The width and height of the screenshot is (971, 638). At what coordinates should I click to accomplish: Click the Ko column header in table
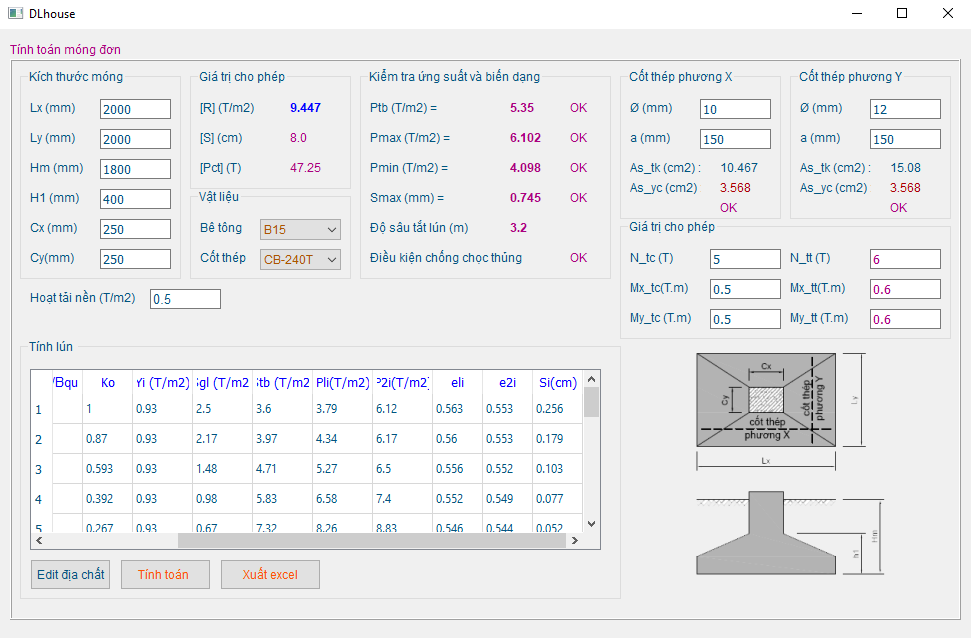(107, 383)
